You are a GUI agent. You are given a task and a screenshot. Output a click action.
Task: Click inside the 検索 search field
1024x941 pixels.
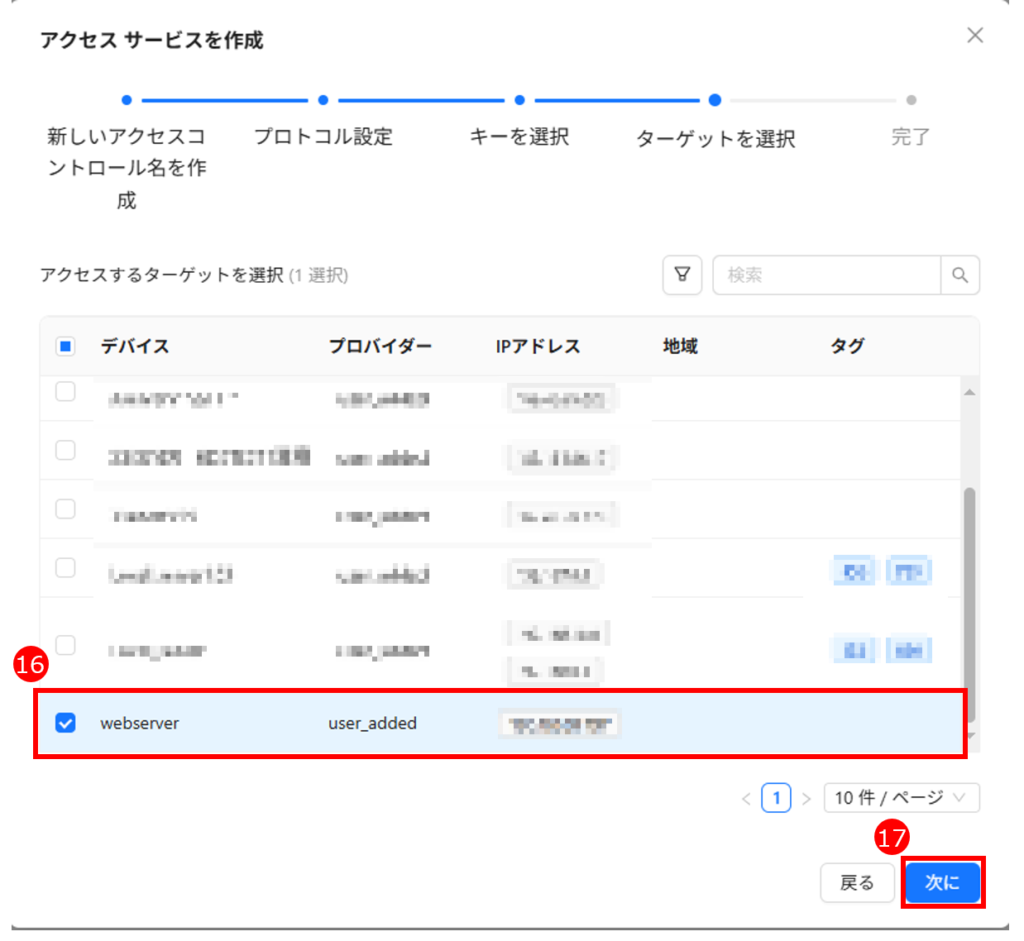(826, 275)
